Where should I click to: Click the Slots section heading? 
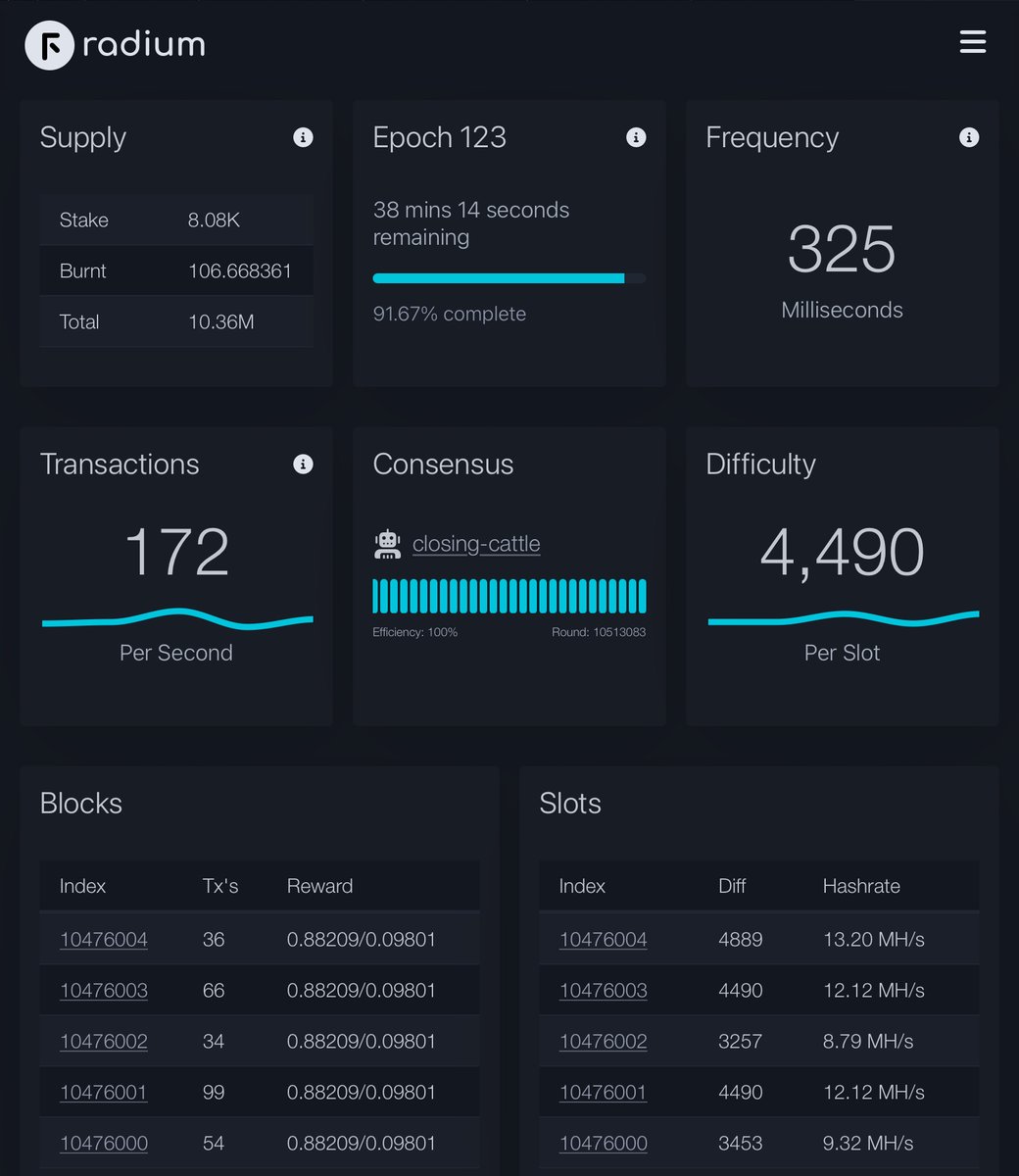[570, 804]
